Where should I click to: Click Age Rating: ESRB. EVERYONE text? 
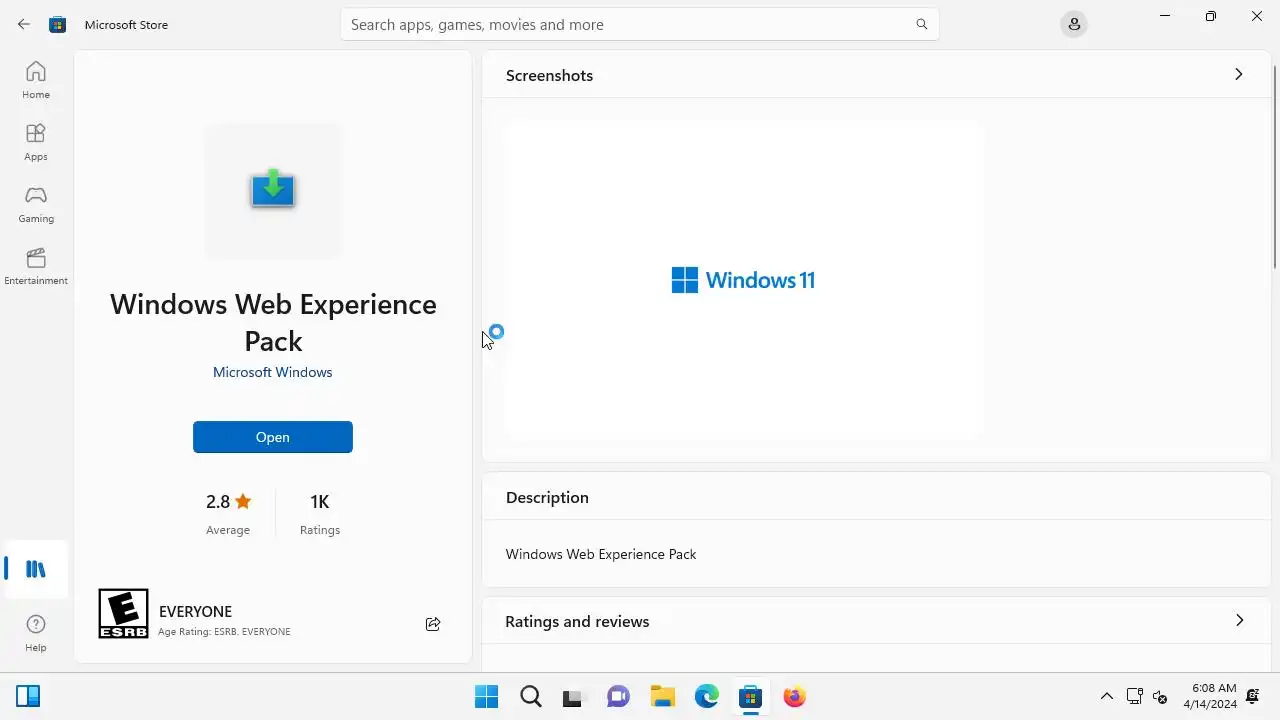click(x=224, y=632)
